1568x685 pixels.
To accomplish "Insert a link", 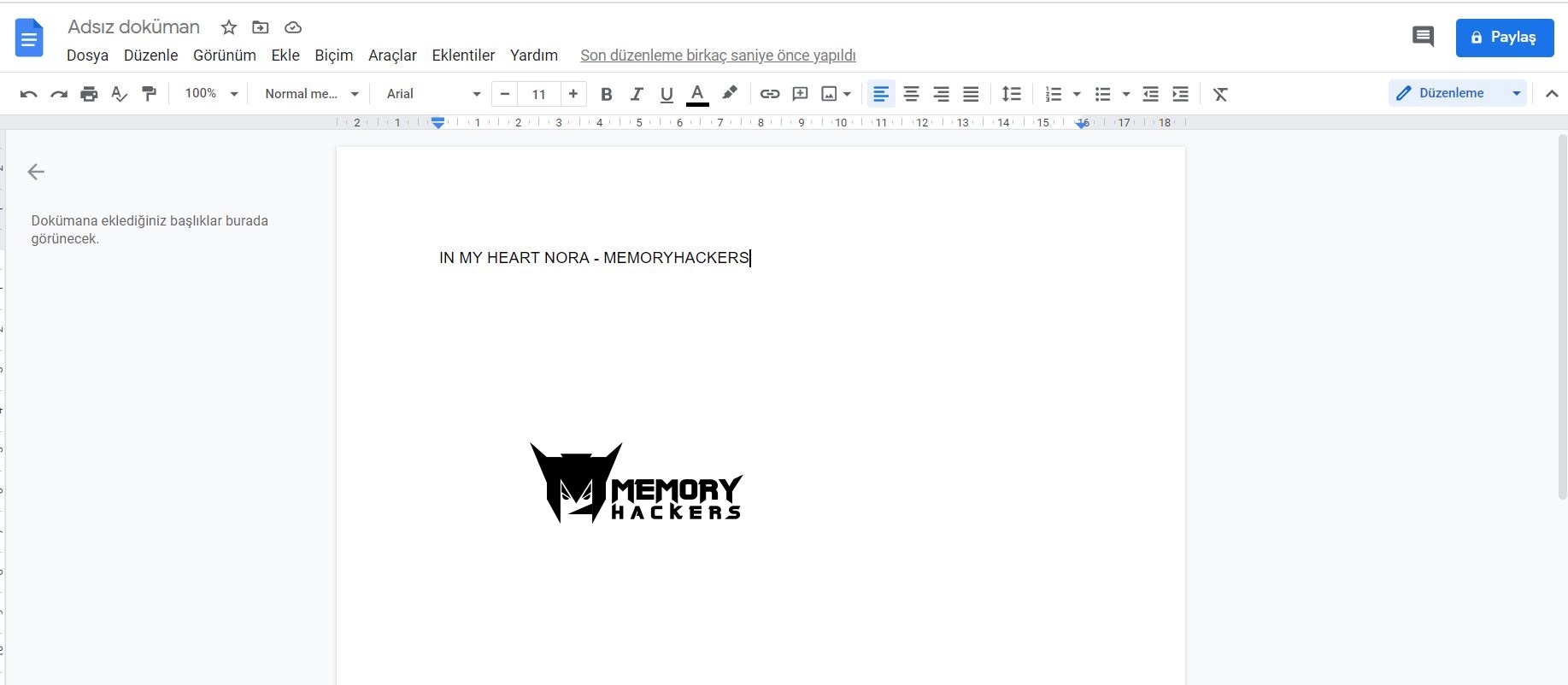I will coord(770,94).
